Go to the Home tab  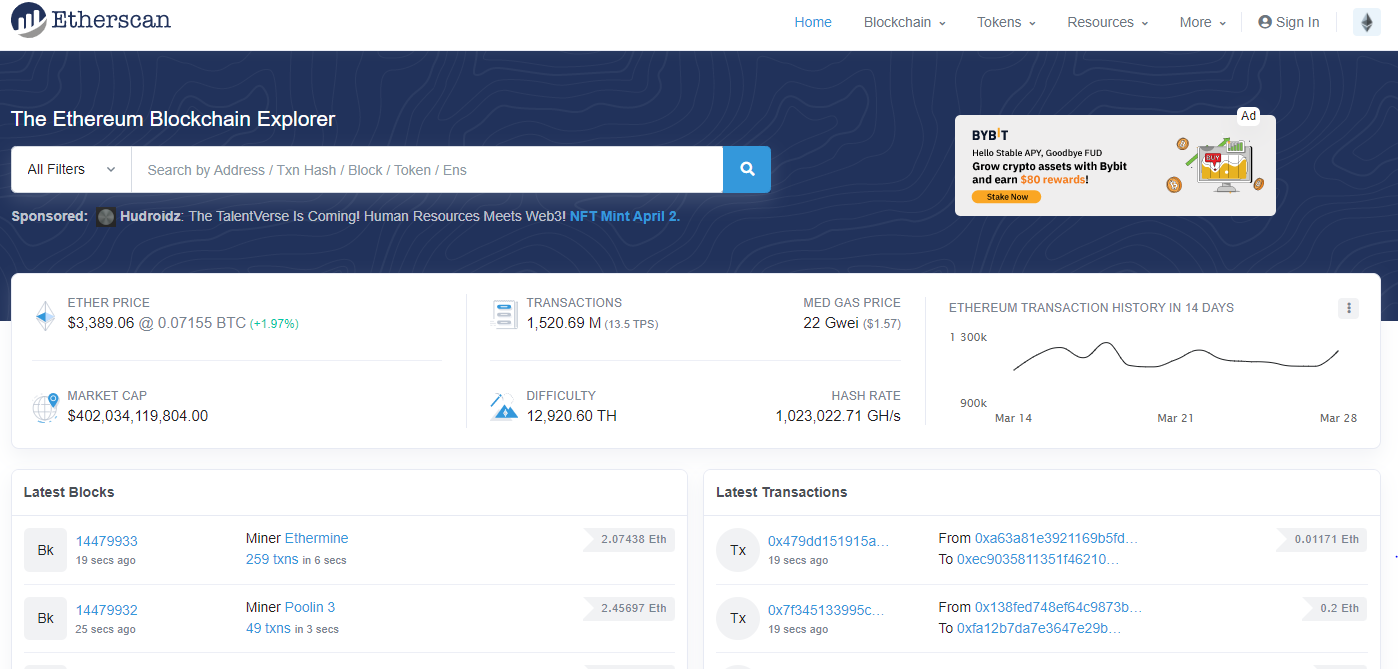pyautogui.click(x=813, y=22)
